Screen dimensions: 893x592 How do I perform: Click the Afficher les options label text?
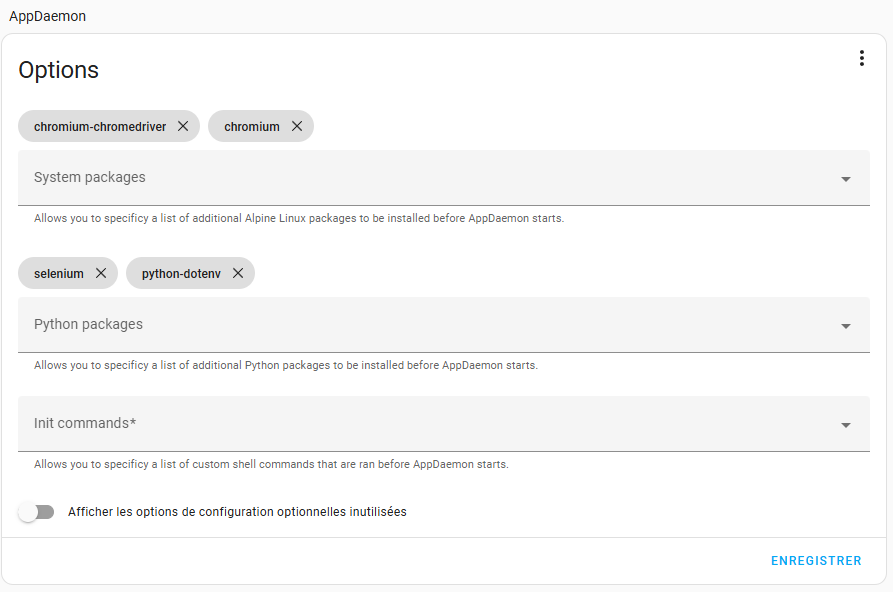pos(237,512)
